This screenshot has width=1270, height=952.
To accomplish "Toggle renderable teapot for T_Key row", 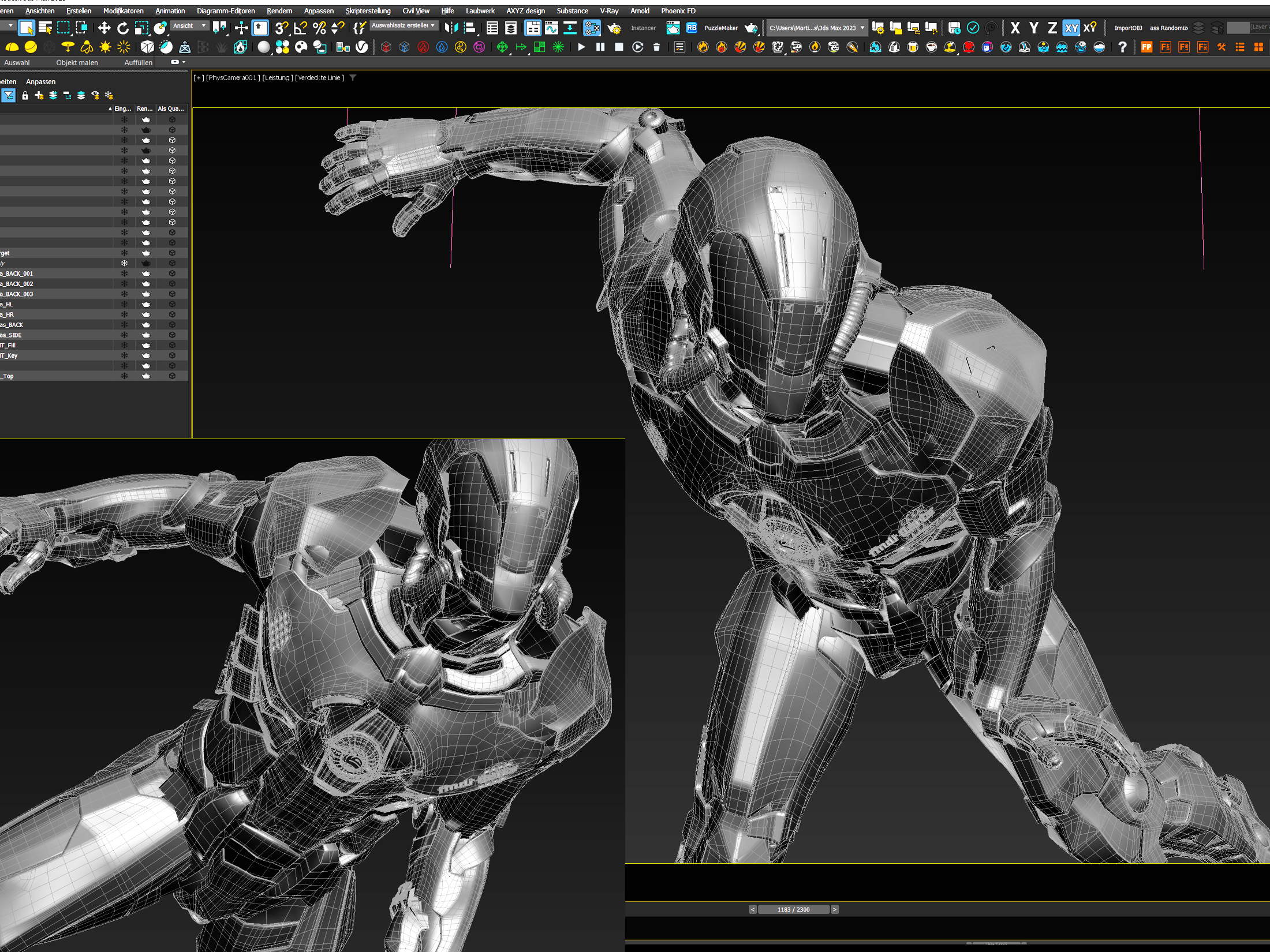I will coord(146,355).
